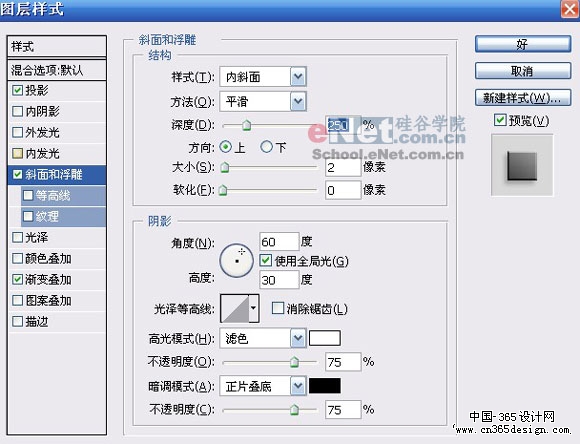Click the 新建样式 button
Image resolution: width=580 pixels, height=444 pixels.
523,98
